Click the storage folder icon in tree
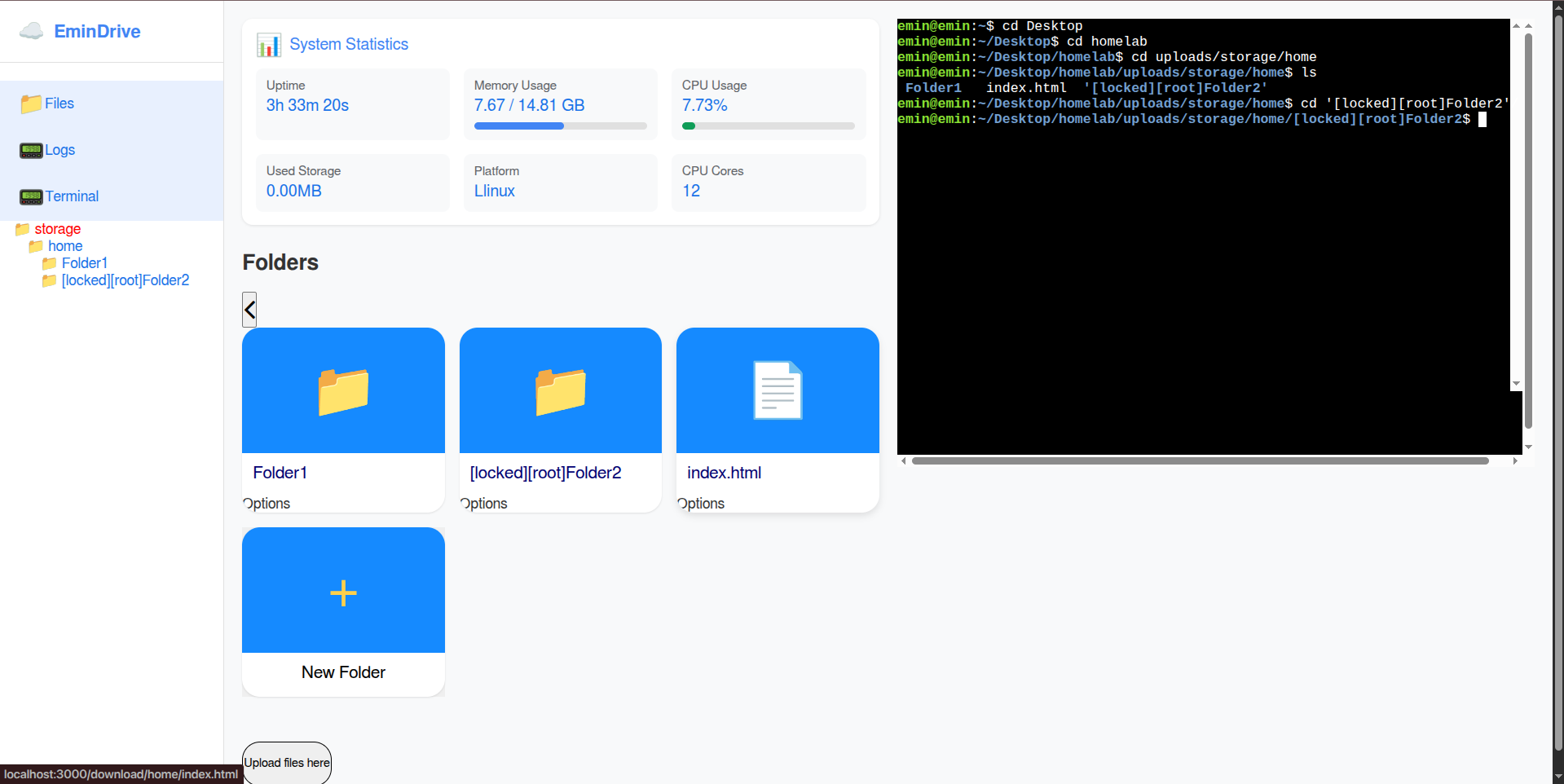1564x784 pixels. 23,229
